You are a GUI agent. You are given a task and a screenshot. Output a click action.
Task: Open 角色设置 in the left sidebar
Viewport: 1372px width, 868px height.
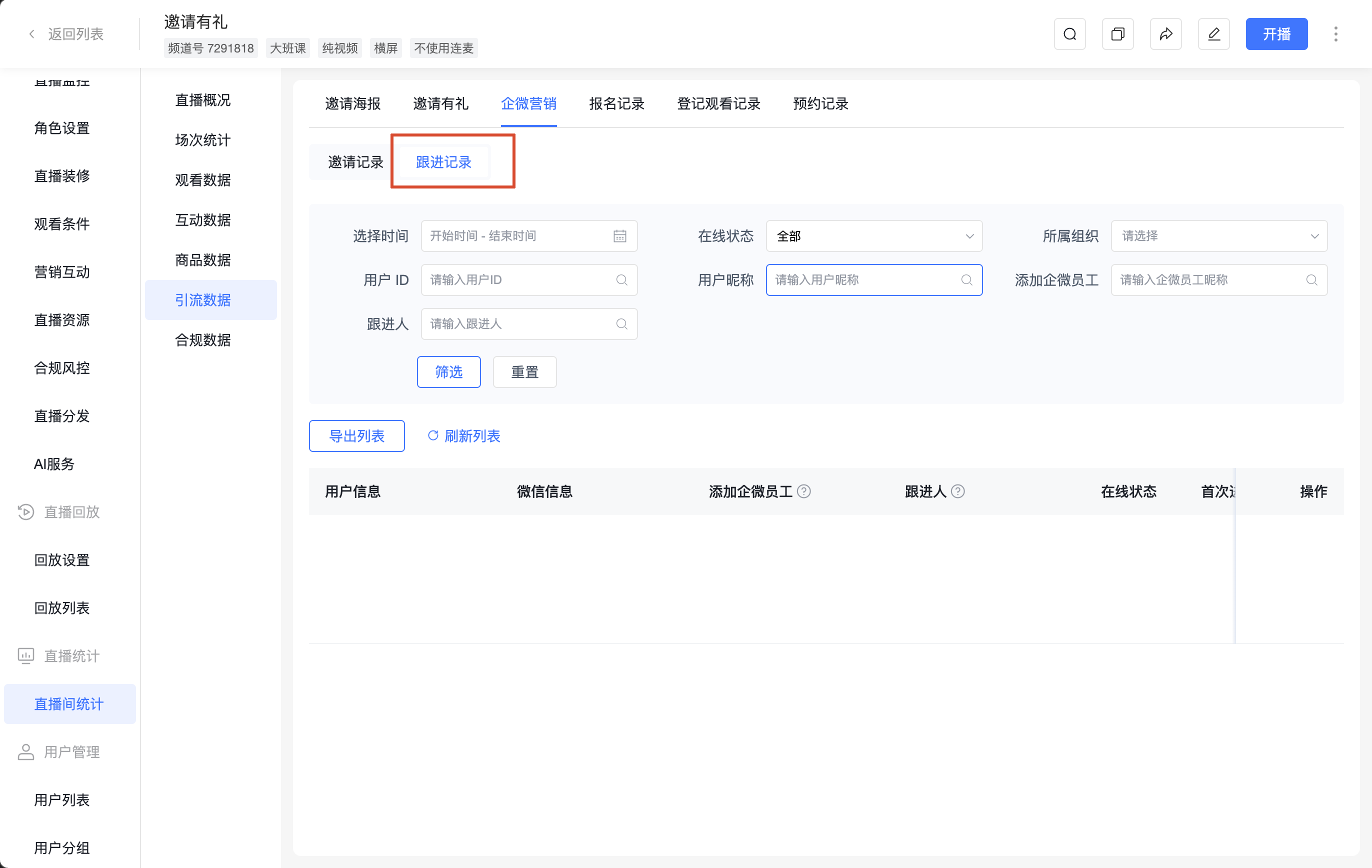(62, 128)
